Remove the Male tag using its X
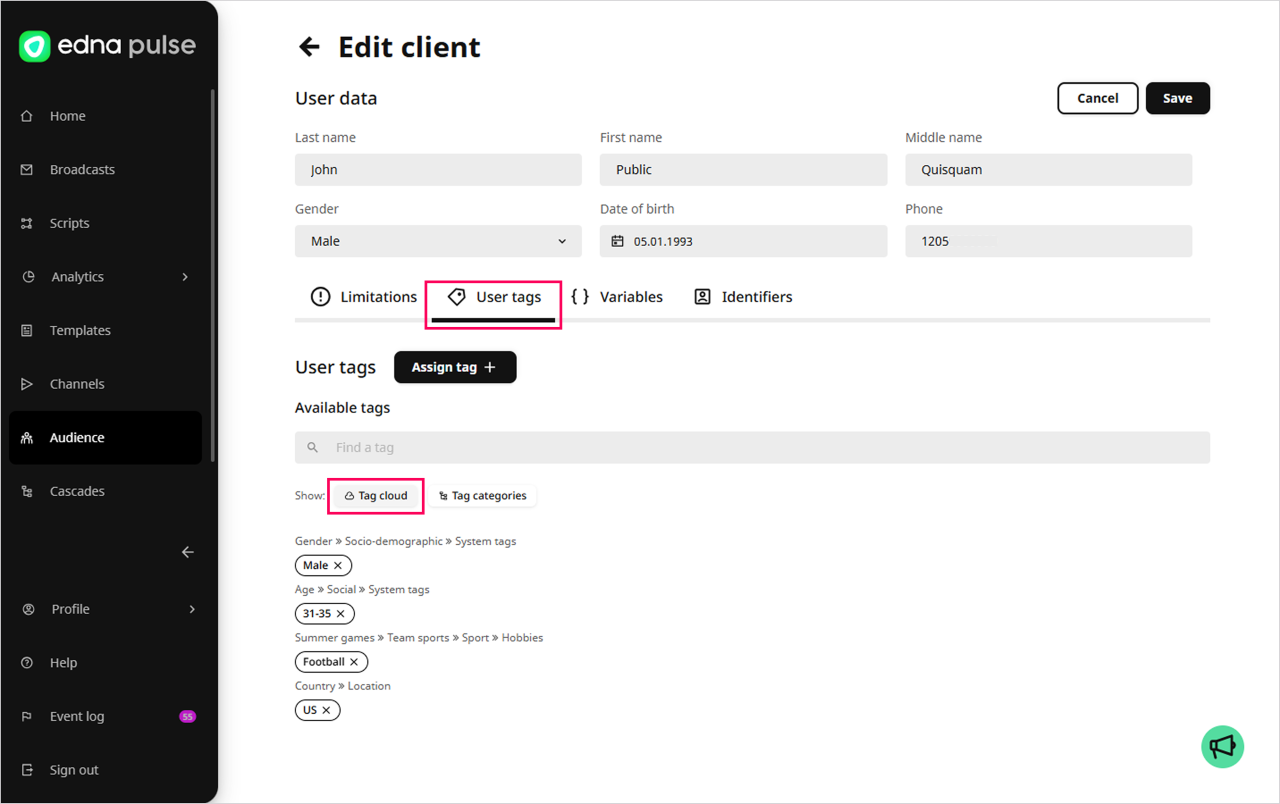1280x804 pixels. coord(338,566)
